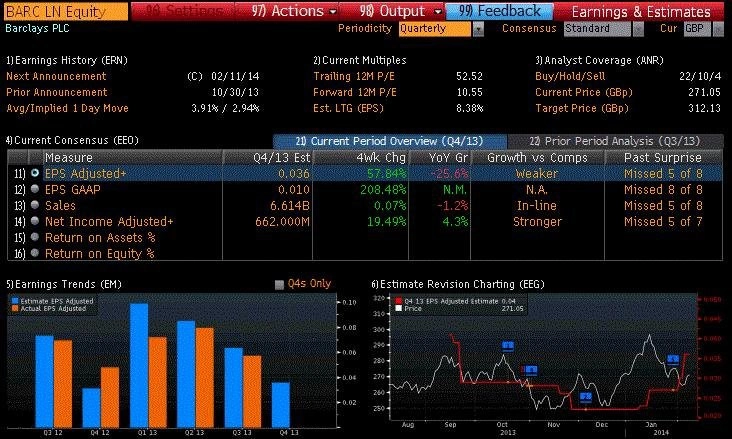732x439 pixels.
Task: Click the blue earnings marker near October
Action: click(508, 346)
